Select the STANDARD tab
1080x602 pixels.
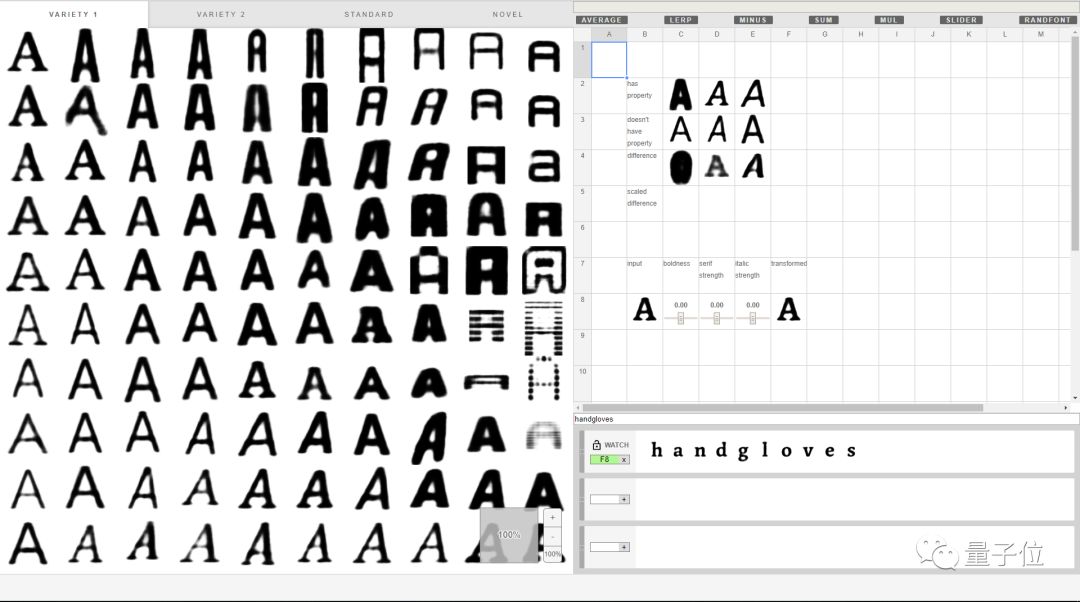pyautogui.click(x=369, y=14)
